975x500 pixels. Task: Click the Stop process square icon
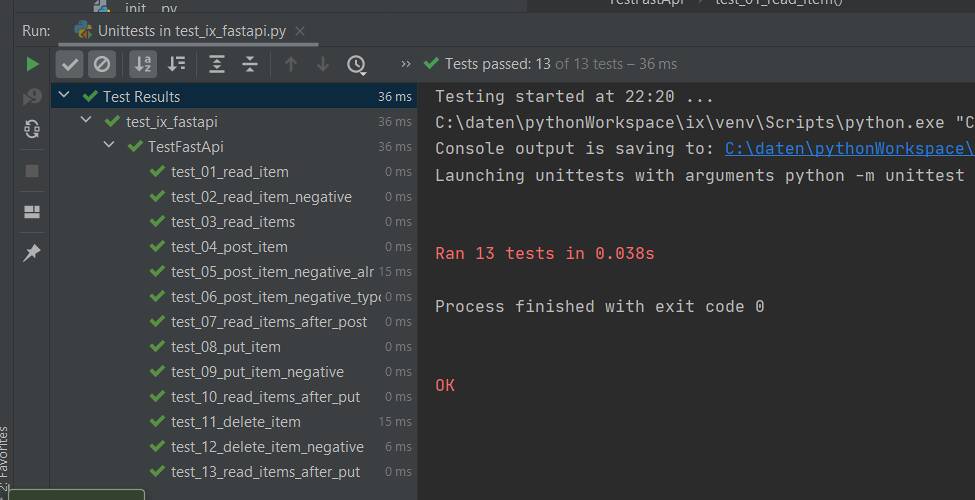[32, 171]
